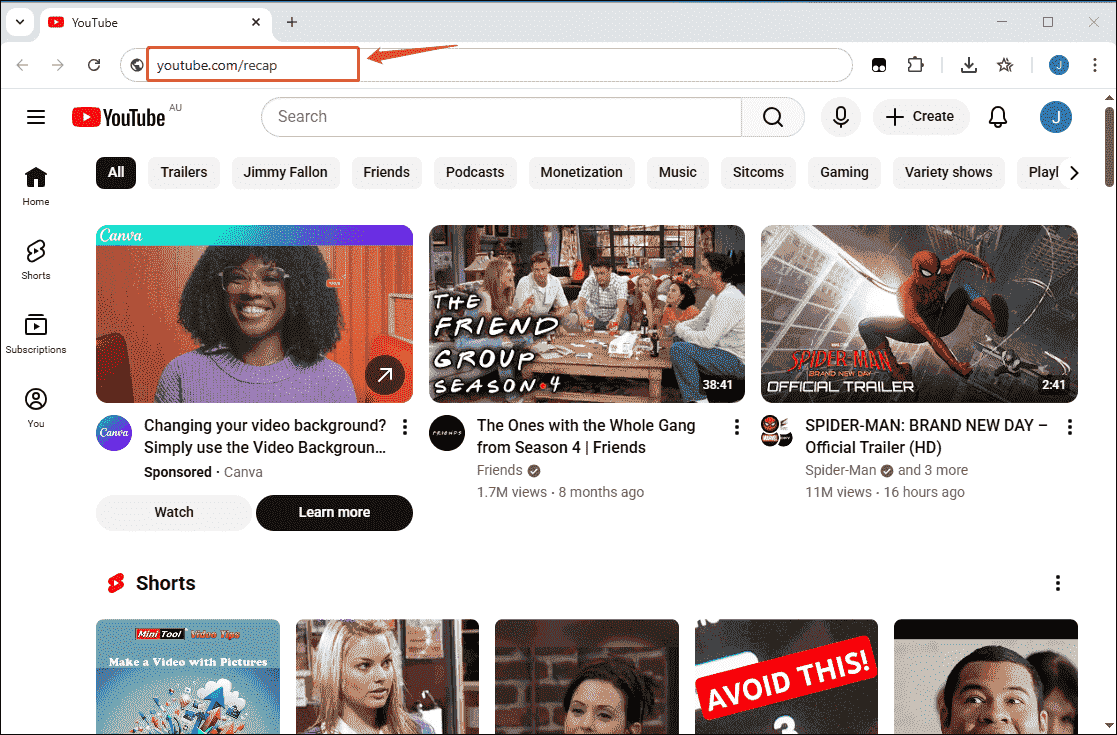1117x735 pixels.
Task: Toggle the Music filter chip
Action: tap(677, 172)
